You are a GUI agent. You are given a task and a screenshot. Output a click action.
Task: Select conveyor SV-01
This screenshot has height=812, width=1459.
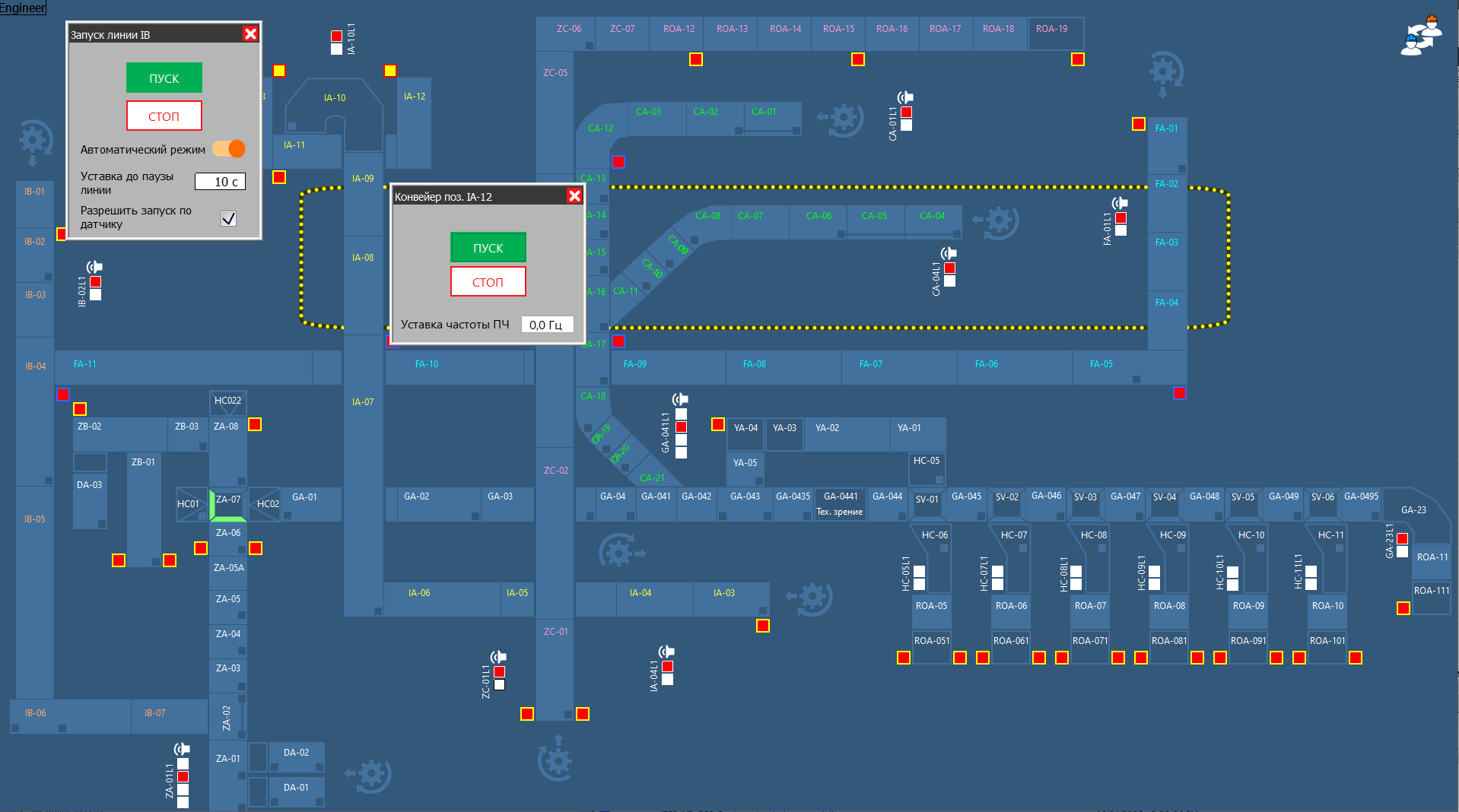click(x=927, y=505)
